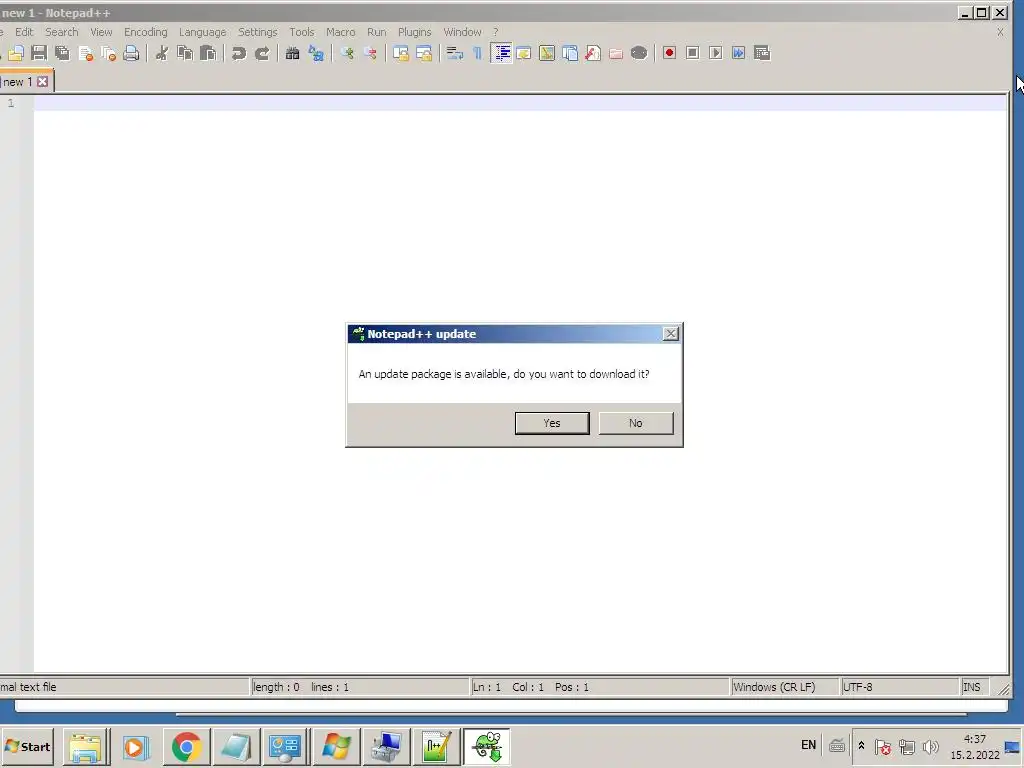Toggle Show all characters pilcrow icon
Image resolution: width=1024 pixels, height=768 pixels.
477,53
